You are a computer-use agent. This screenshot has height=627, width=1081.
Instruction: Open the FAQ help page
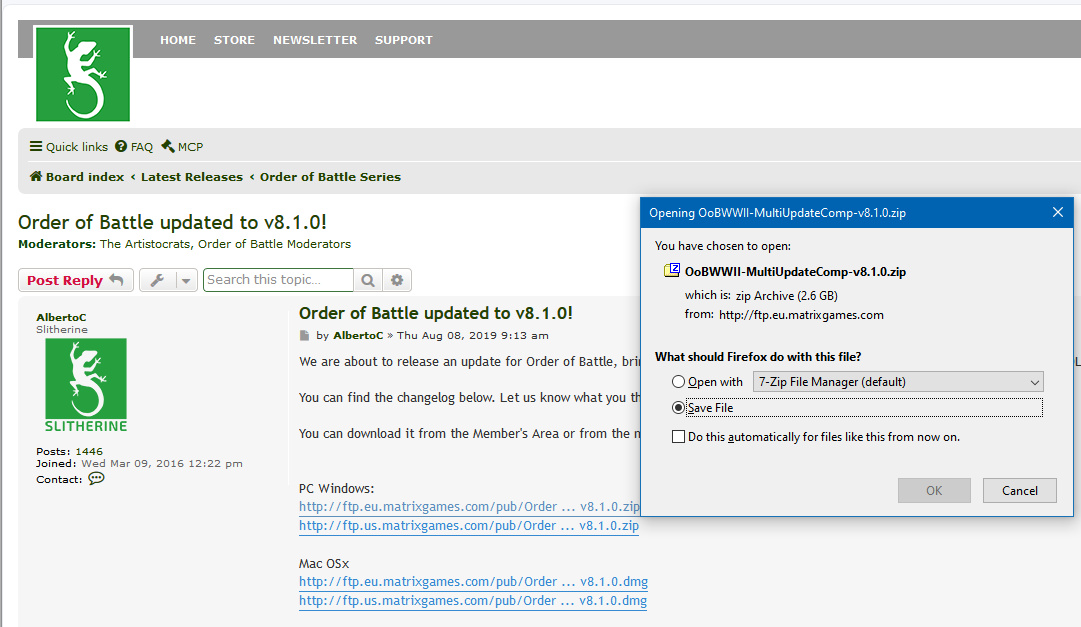click(134, 147)
